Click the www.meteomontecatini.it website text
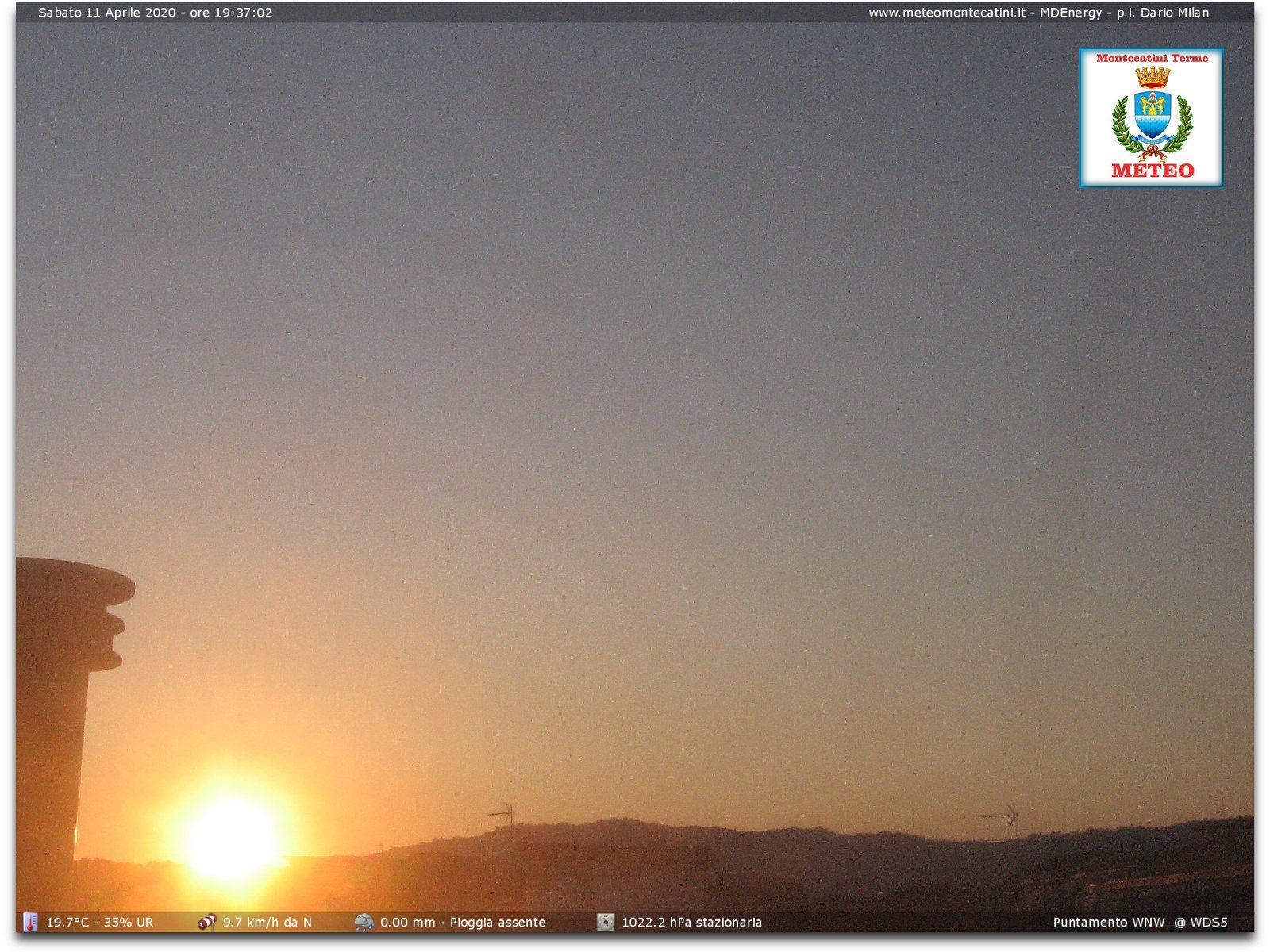 tap(947, 13)
